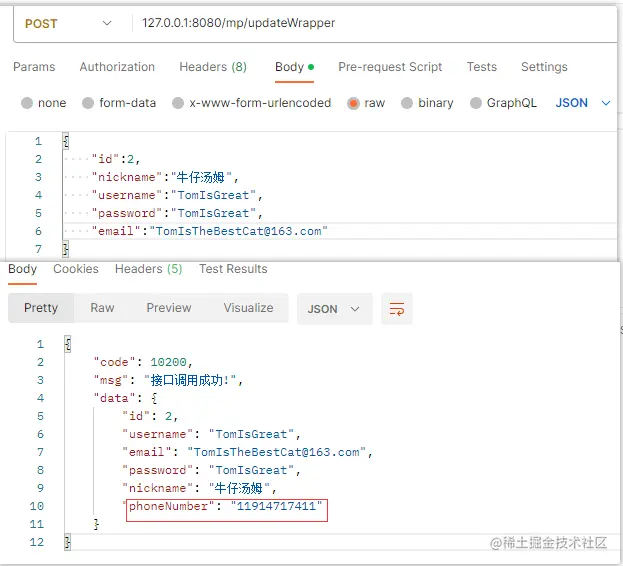
Task: Open the POST method dropdown
Action: (68, 23)
